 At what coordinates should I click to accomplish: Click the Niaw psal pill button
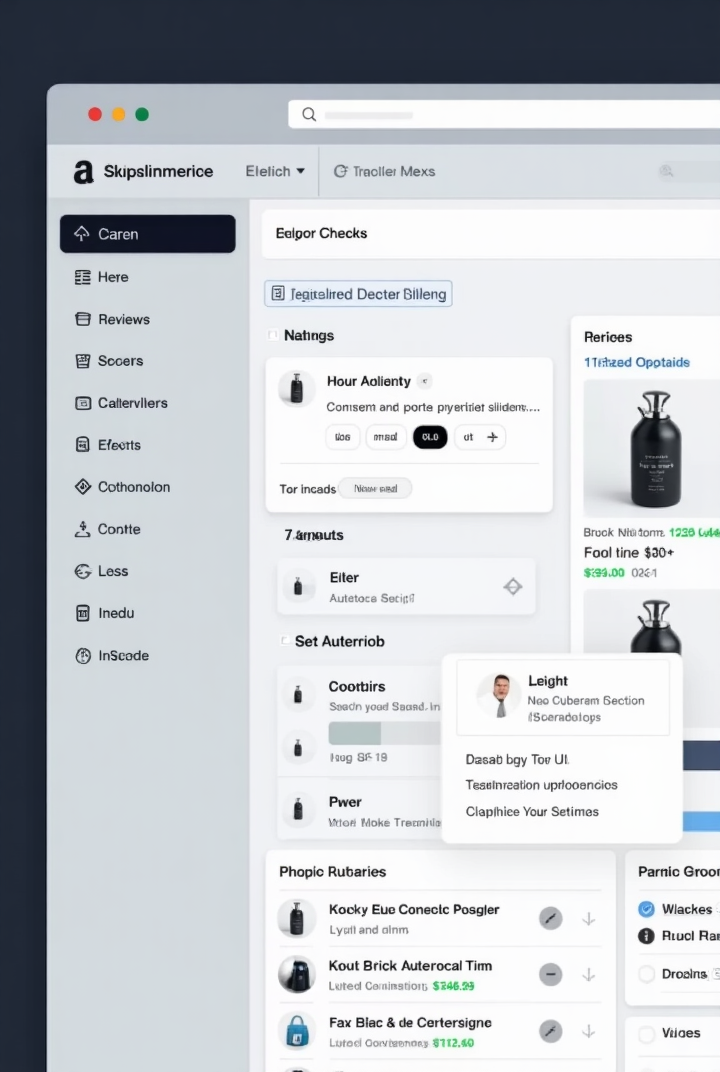(x=375, y=488)
